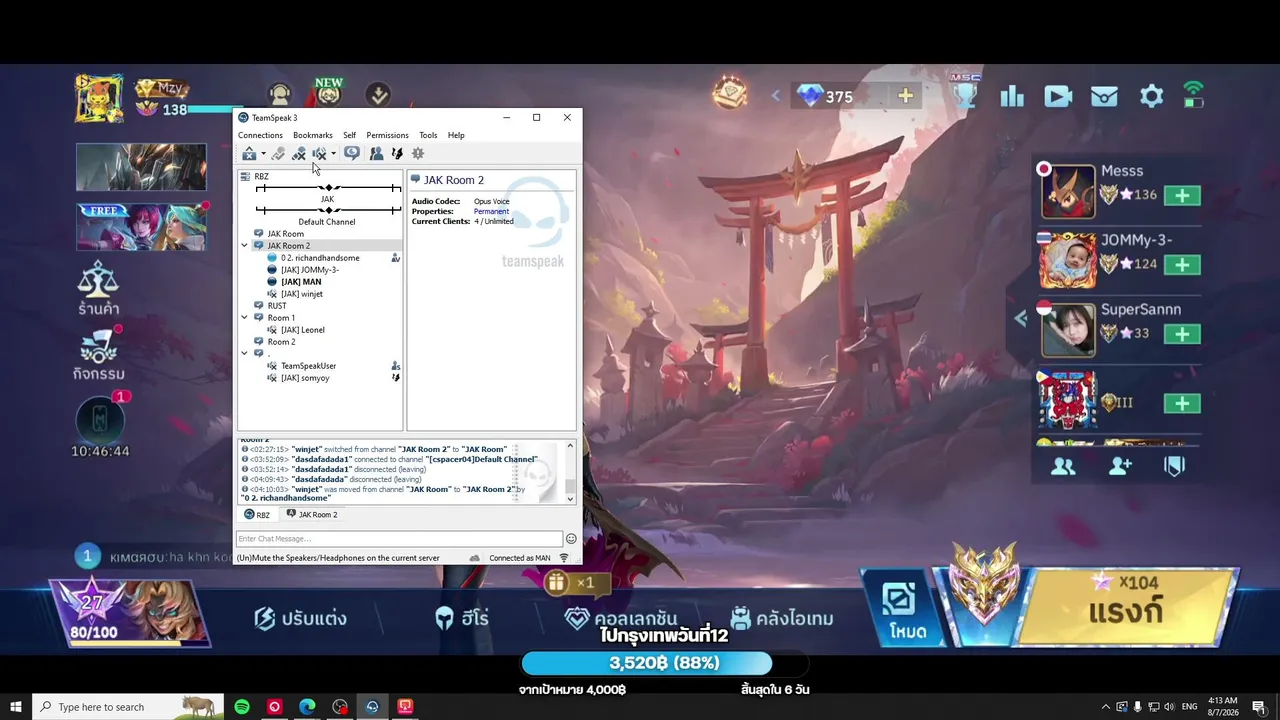
Task: Open the Contacts toolbar icon
Action: [376, 154]
